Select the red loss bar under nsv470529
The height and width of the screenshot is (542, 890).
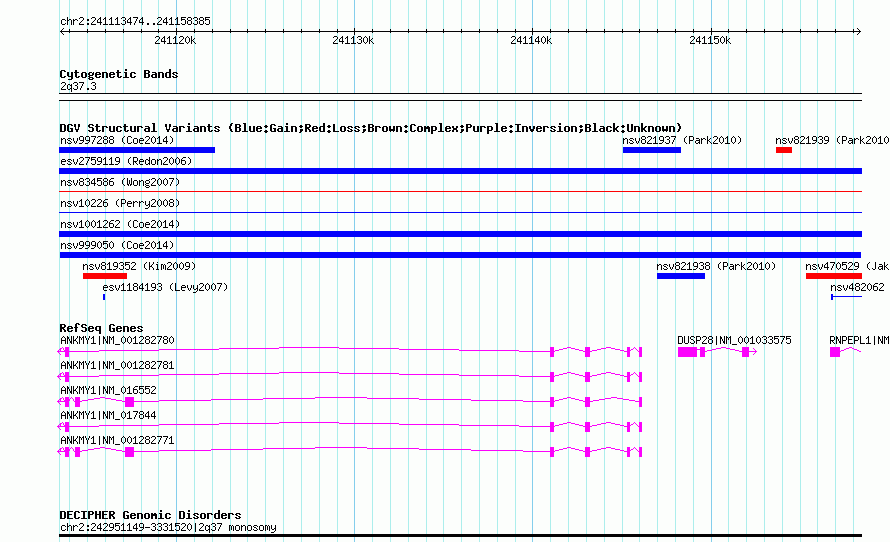(834, 276)
